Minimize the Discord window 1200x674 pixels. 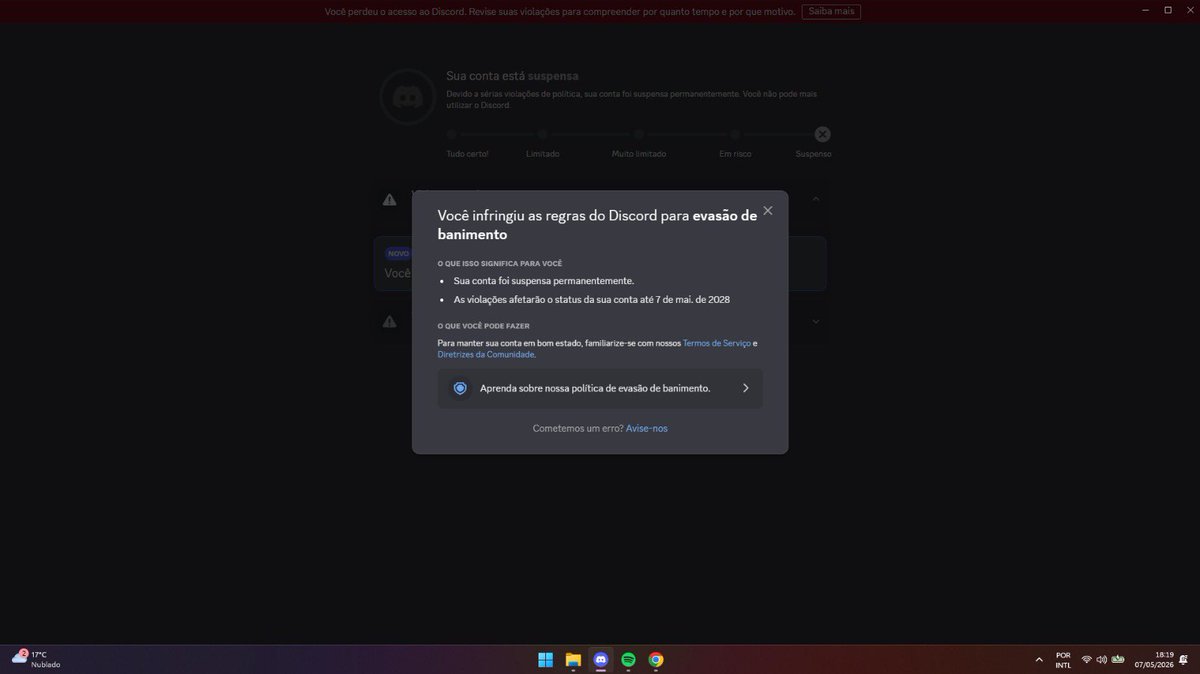pyautogui.click(x=1145, y=10)
